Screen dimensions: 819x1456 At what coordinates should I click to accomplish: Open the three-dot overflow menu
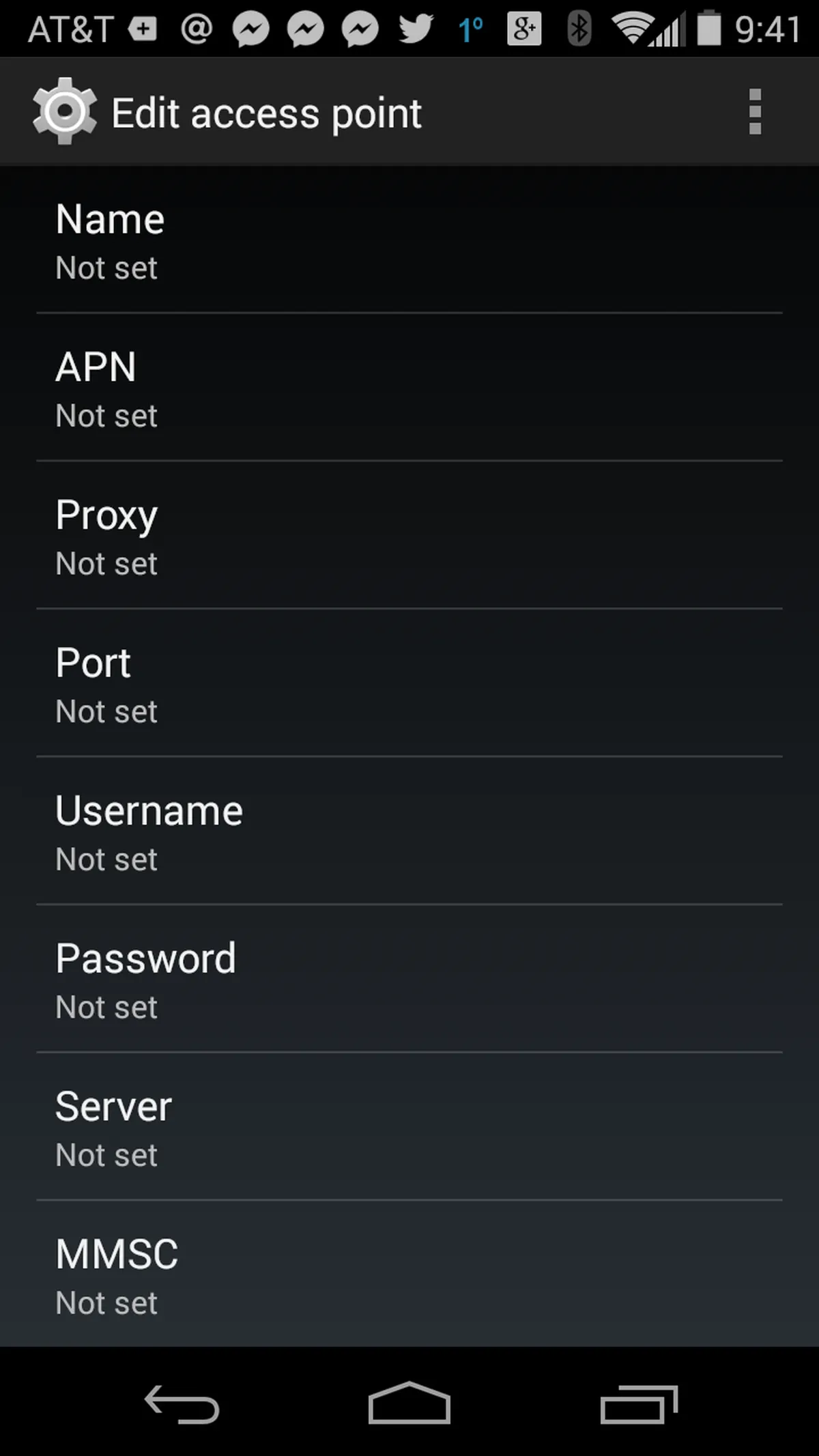point(755,112)
